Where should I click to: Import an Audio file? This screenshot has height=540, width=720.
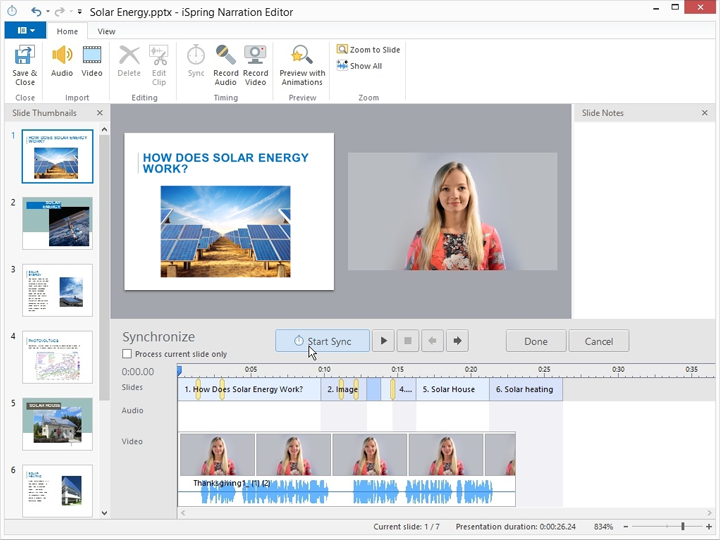[x=62, y=61]
